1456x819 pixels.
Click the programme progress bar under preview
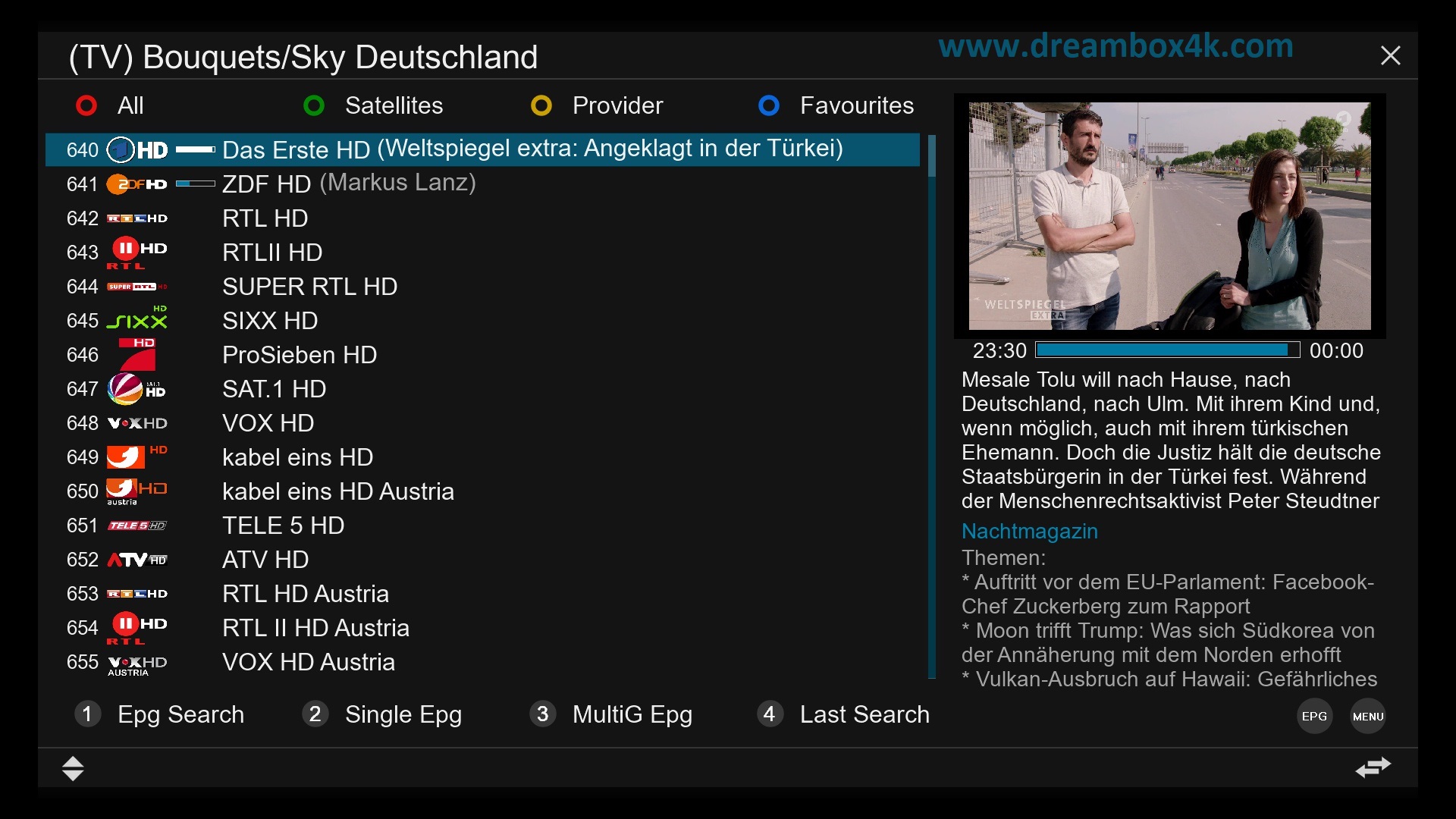1168,350
